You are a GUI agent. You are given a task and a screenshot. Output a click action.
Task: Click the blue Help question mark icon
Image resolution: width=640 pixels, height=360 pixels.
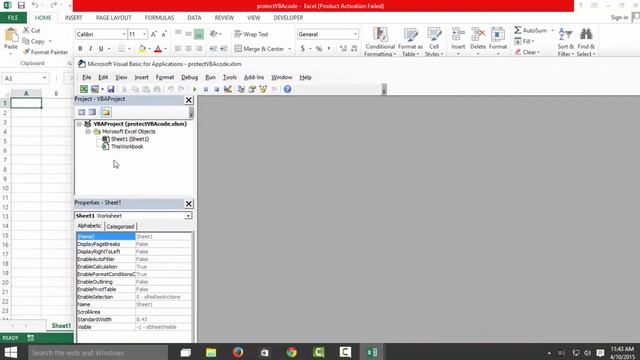pyautogui.click(x=287, y=89)
